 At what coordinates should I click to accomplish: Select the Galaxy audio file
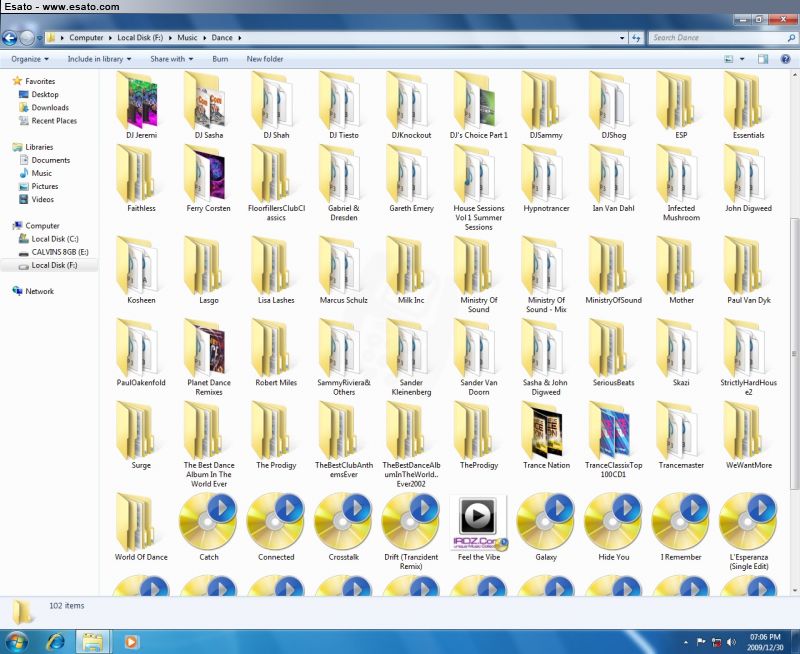[546, 527]
